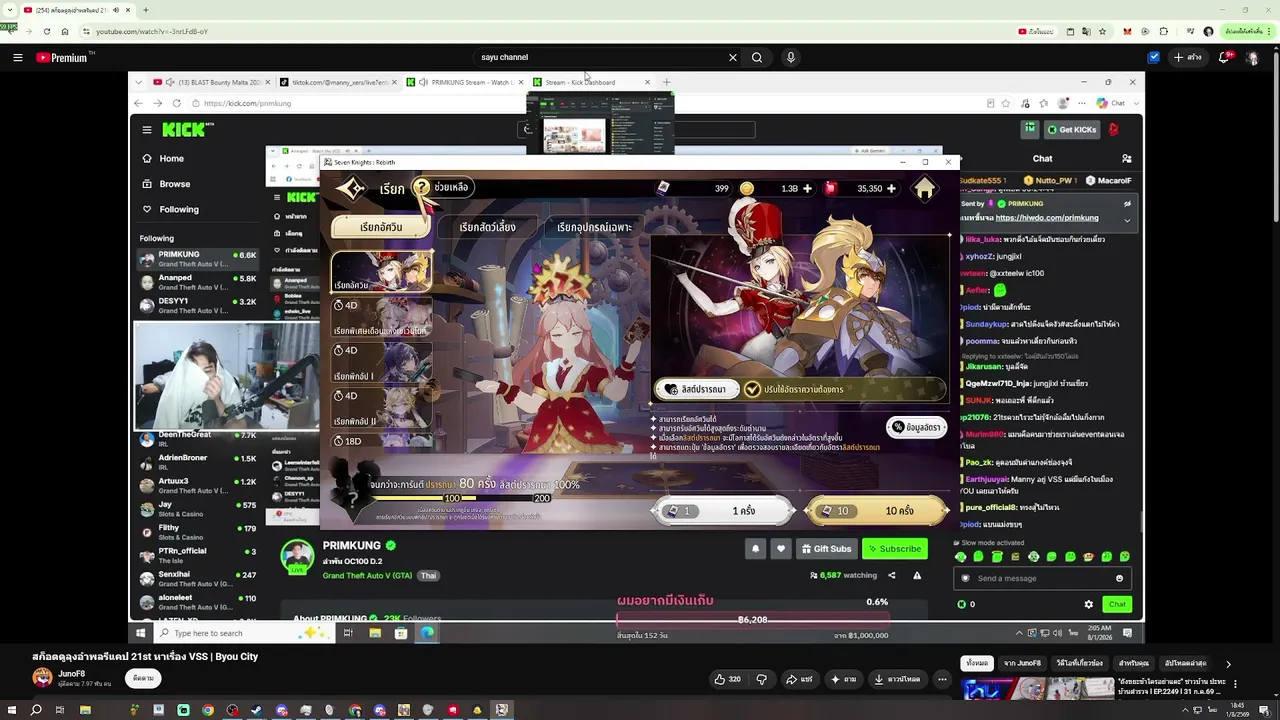The height and width of the screenshot is (720, 1280).
Task: Open Senxihai channel in following list
Action: tap(198, 578)
